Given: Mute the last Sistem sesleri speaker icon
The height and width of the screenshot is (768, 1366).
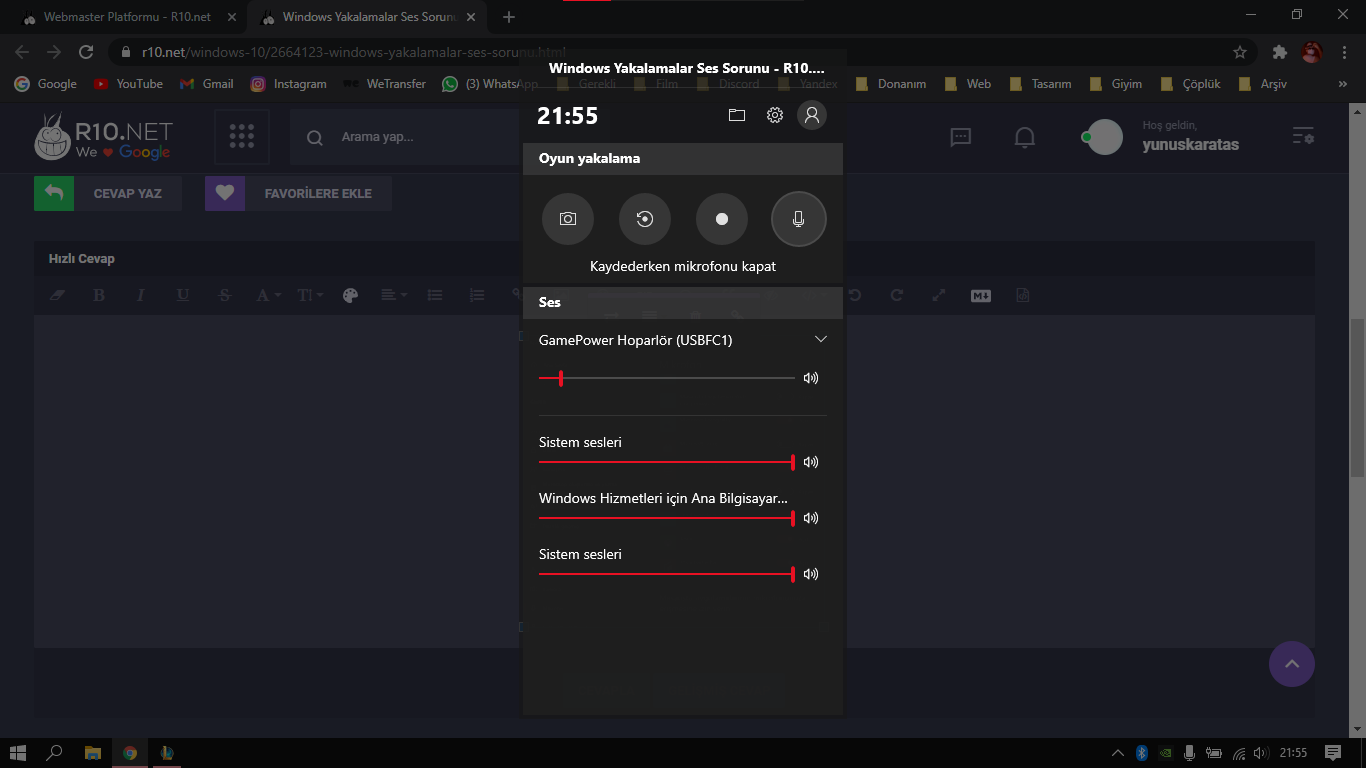Looking at the screenshot, I should click(811, 574).
